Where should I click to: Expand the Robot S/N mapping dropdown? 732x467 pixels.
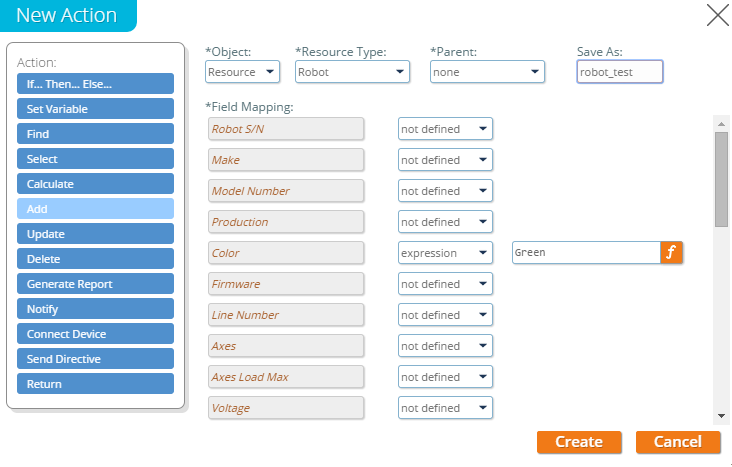tap(445, 129)
